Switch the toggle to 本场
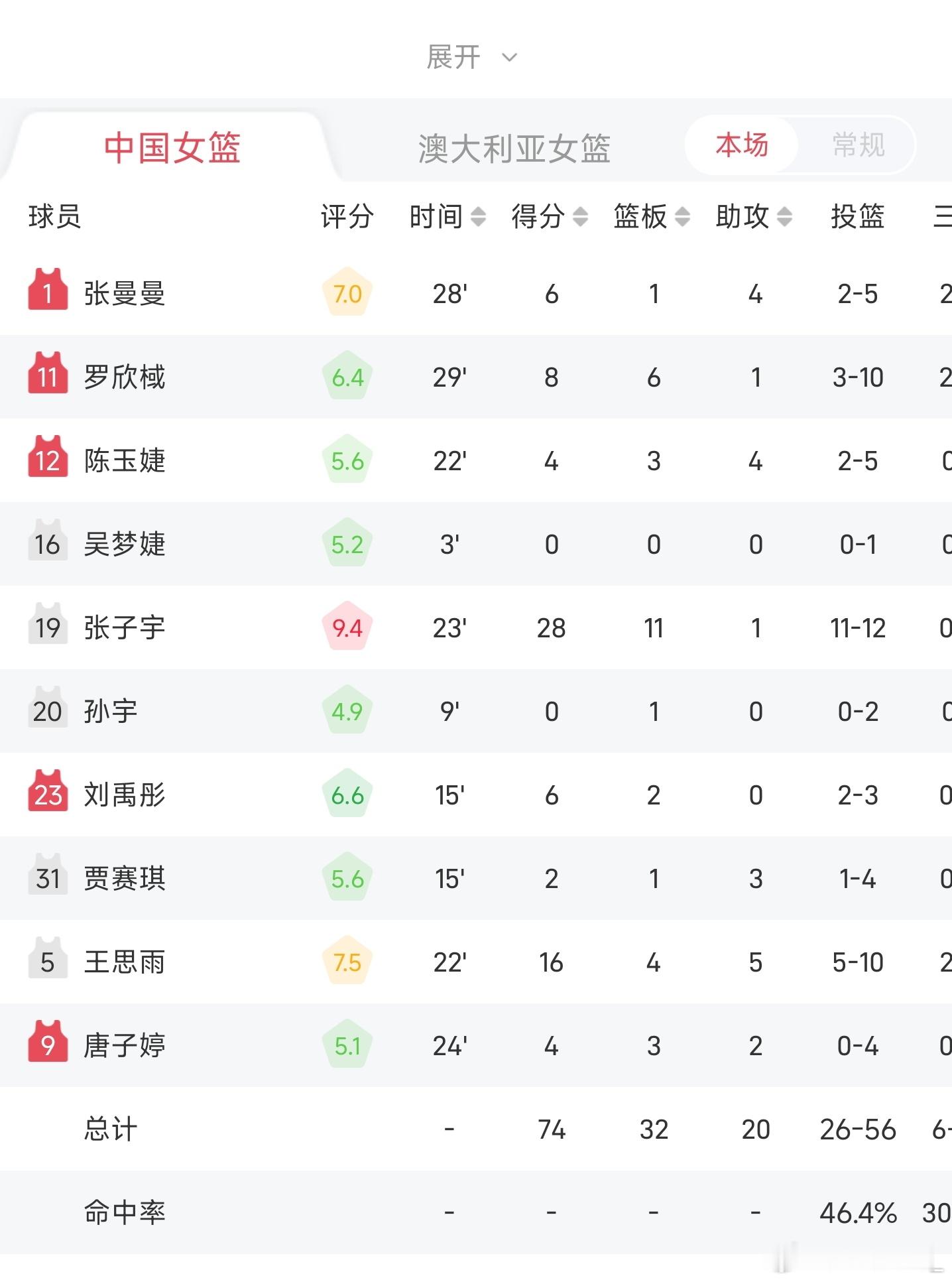 click(x=742, y=145)
